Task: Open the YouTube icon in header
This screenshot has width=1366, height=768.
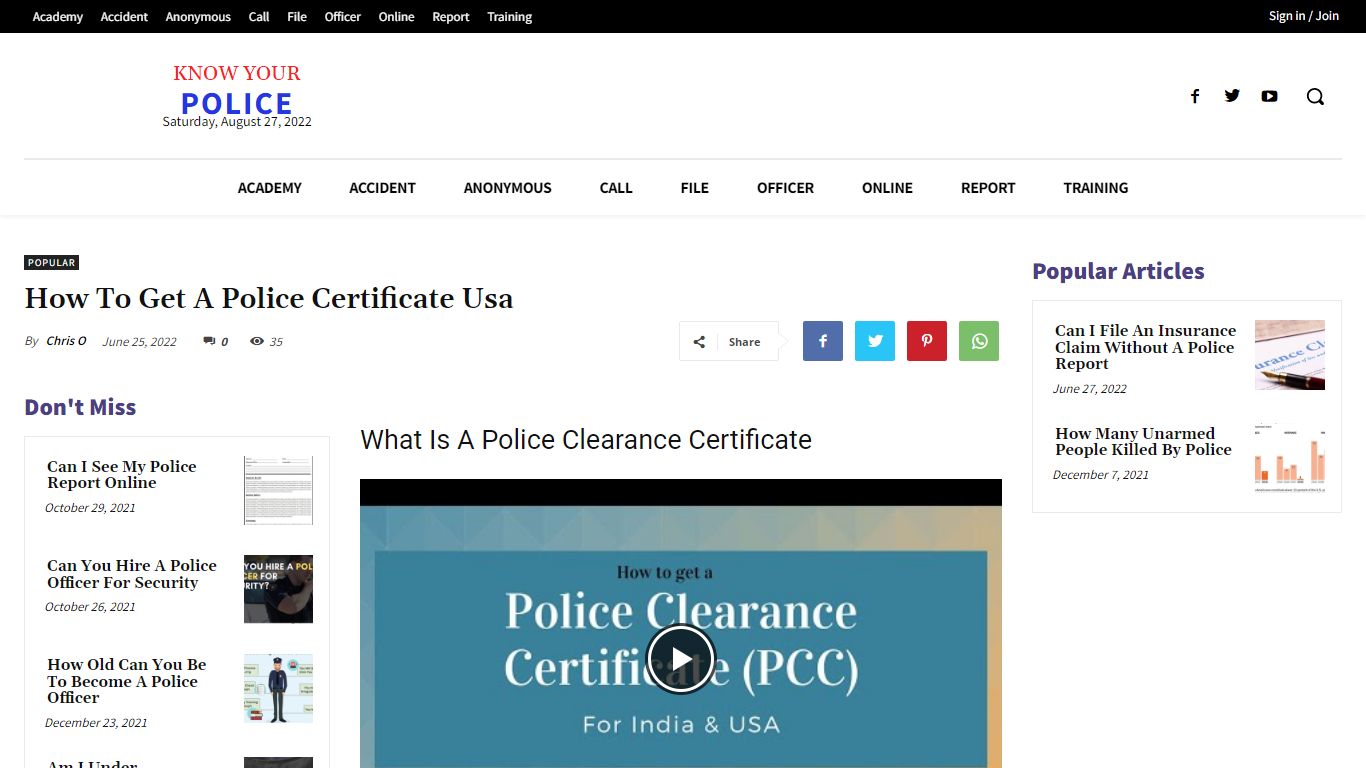Action: click(1269, 96)
